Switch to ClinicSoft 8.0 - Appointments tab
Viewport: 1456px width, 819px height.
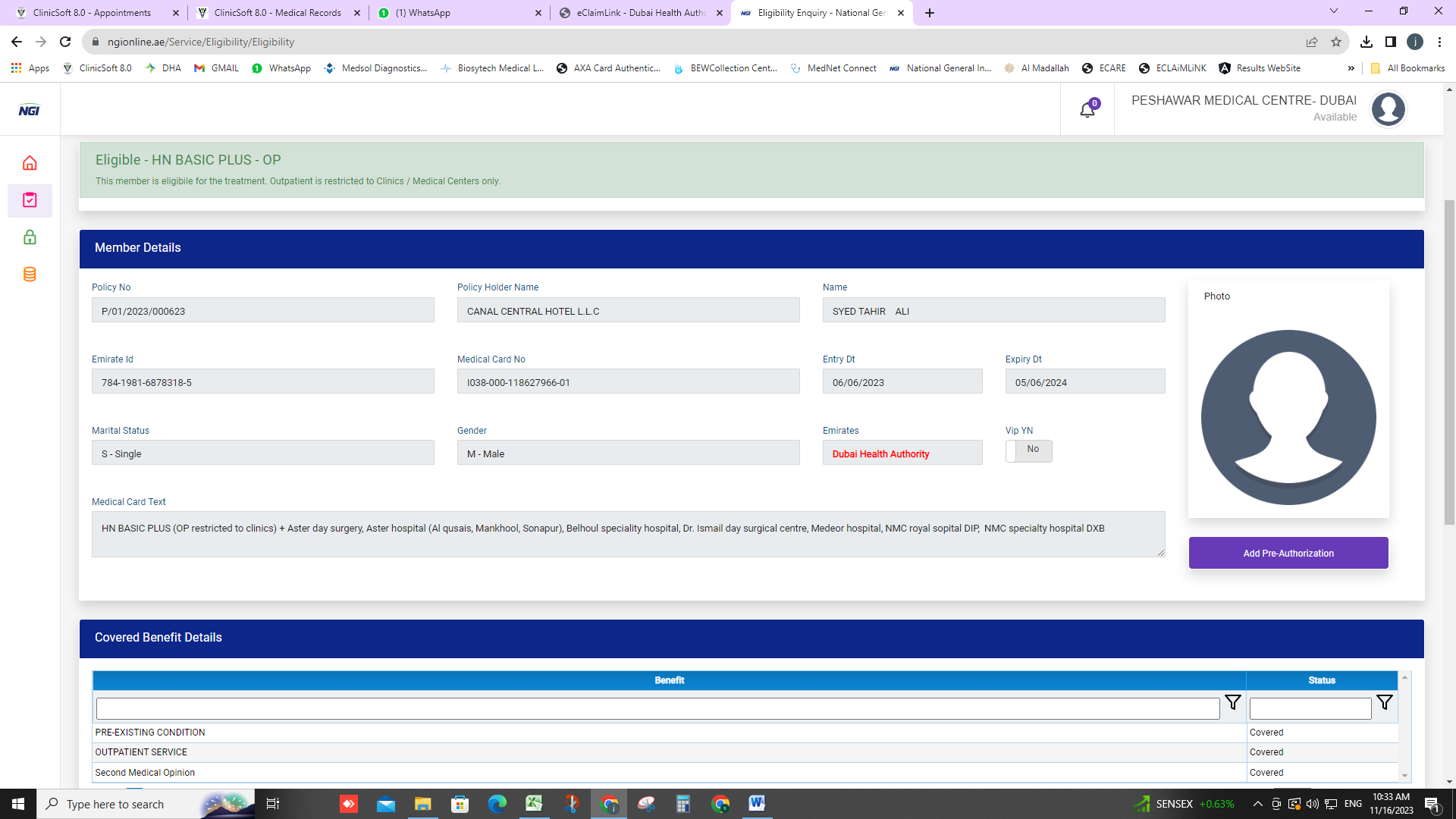[91, 13]
